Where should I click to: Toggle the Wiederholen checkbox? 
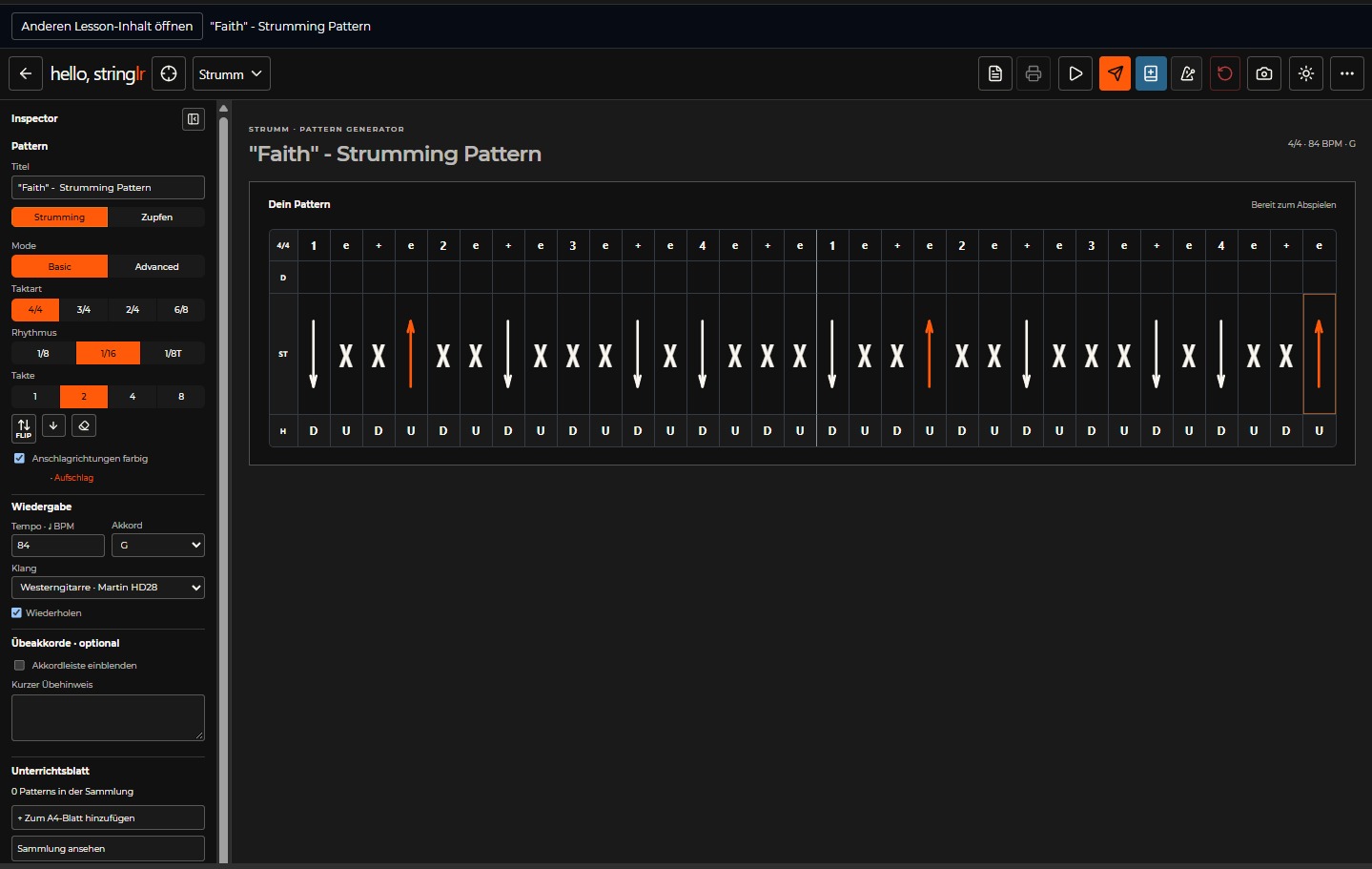coord(16,612)
